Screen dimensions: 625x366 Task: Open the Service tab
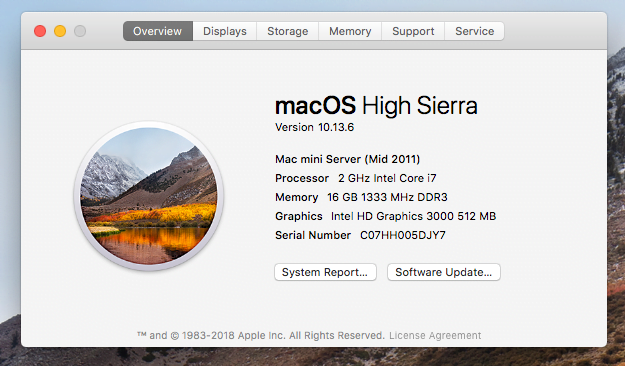click(x=474, y=31)
